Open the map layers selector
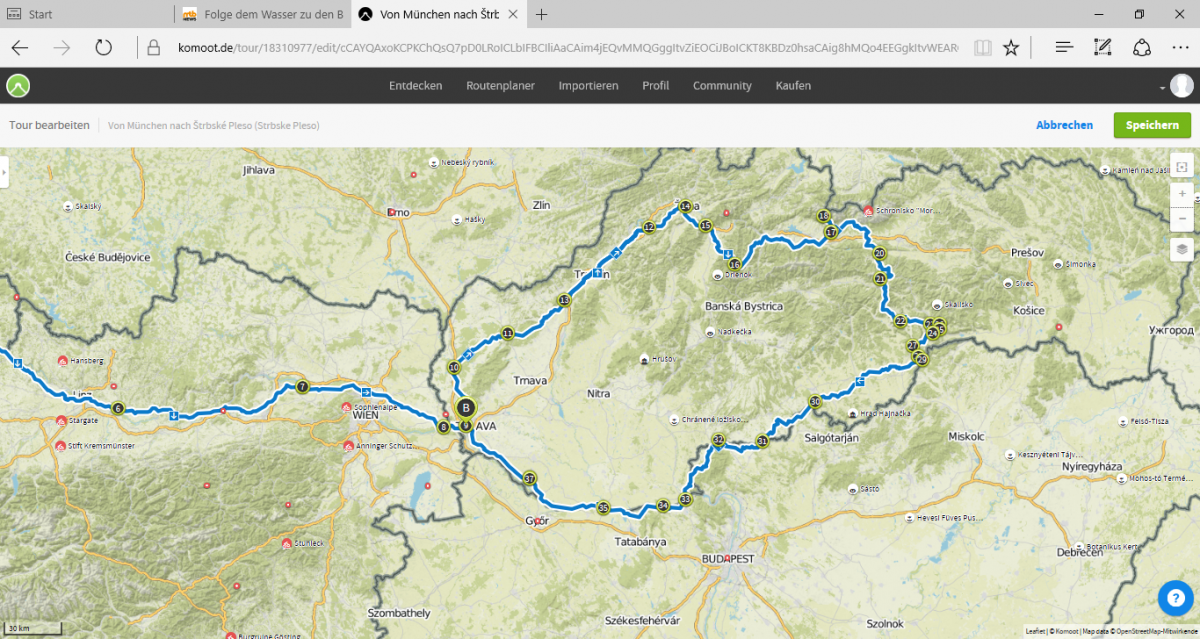The width and height of the screenshot is (1200, 639). [x=1182, y=249]
